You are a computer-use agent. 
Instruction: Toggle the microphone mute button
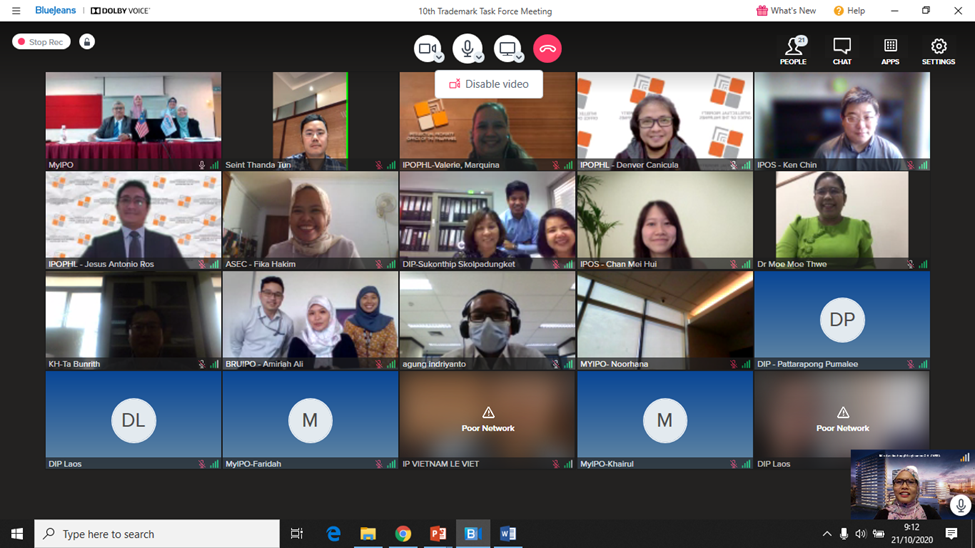(467, 49)
